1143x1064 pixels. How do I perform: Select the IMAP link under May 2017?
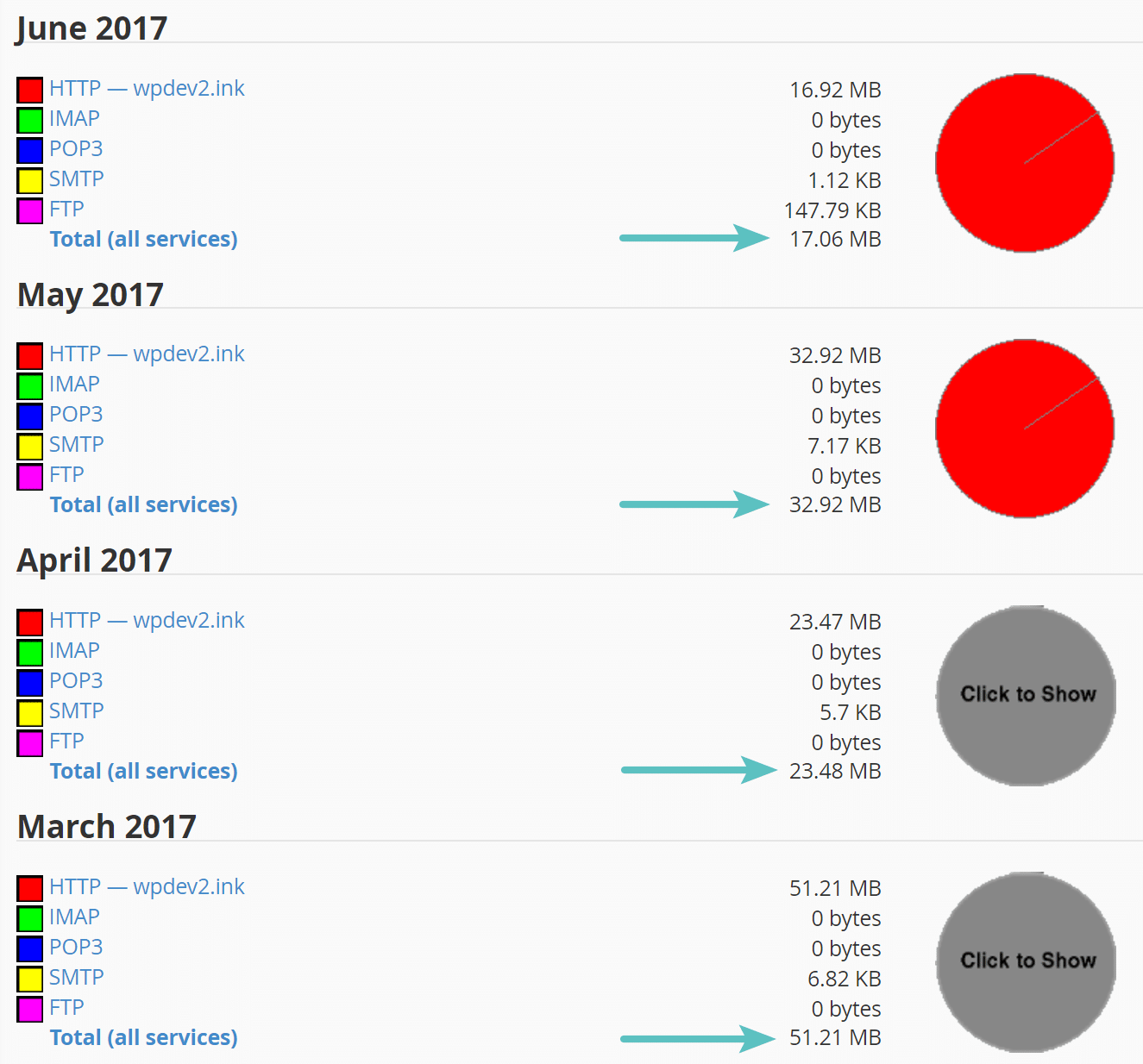pos(74,385)
